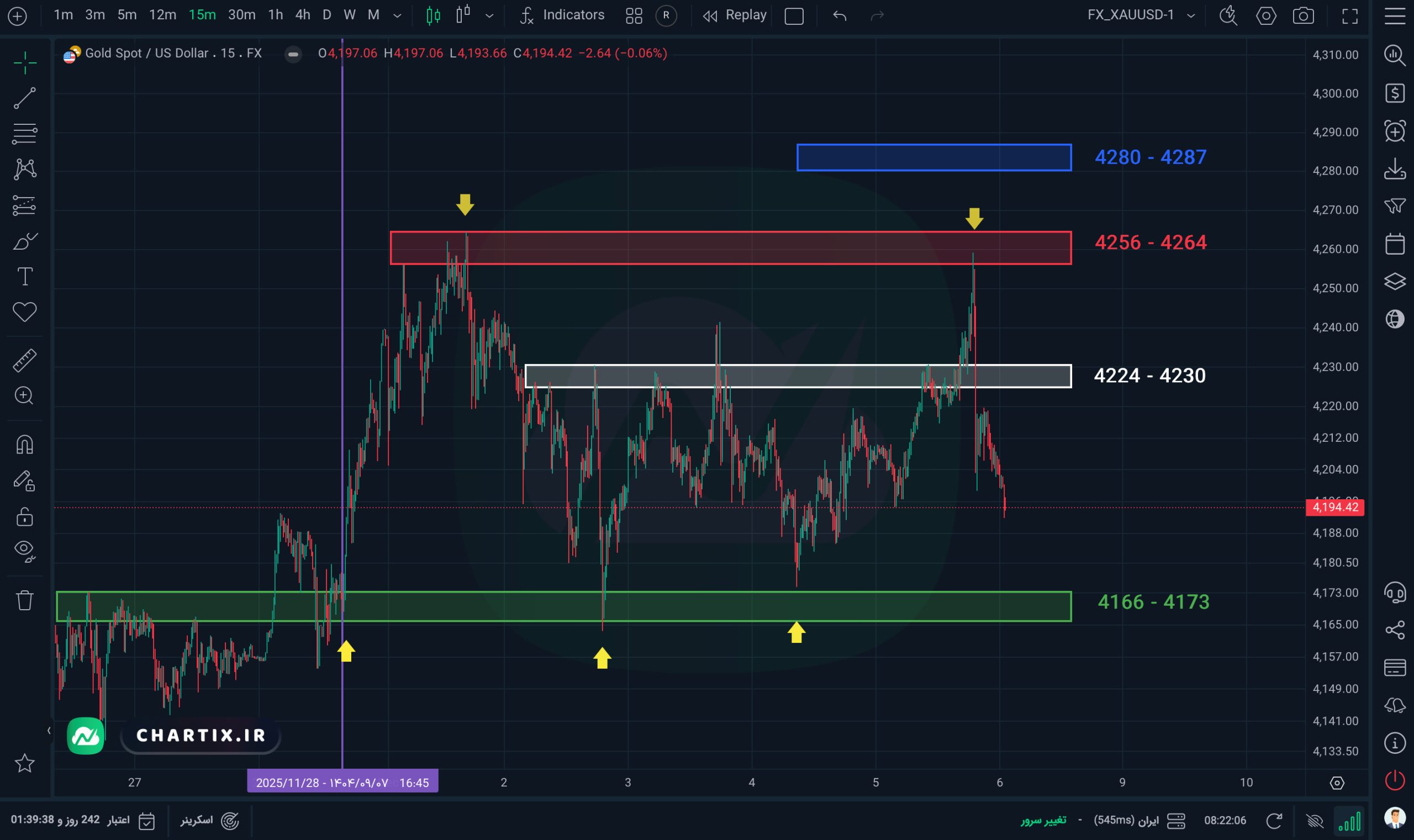Hide all drawings with eye icon
The width and height of the screenshot is (1414, 840).
24,550
